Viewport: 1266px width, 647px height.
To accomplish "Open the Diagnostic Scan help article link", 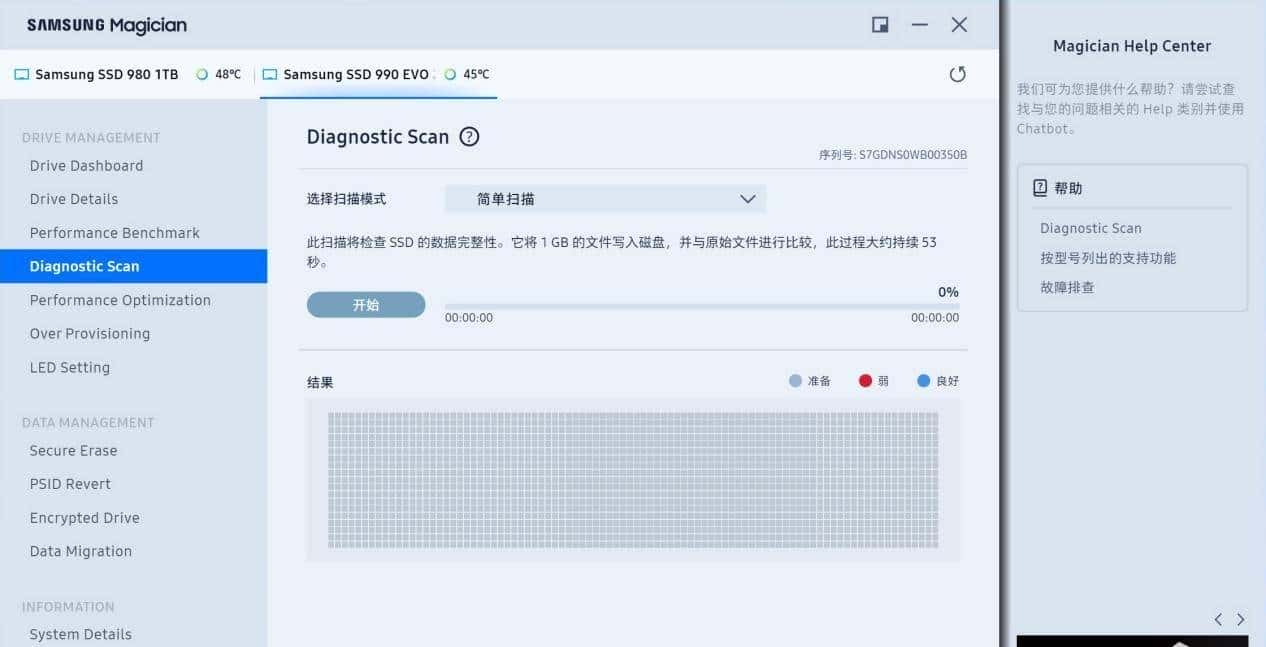I will pos(1090,227).
